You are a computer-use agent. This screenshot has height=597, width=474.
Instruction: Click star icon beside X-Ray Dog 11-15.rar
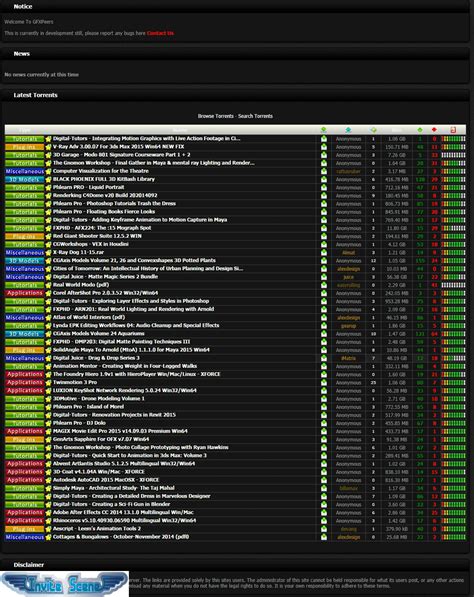pyautogui.click(x=48, y=252)
